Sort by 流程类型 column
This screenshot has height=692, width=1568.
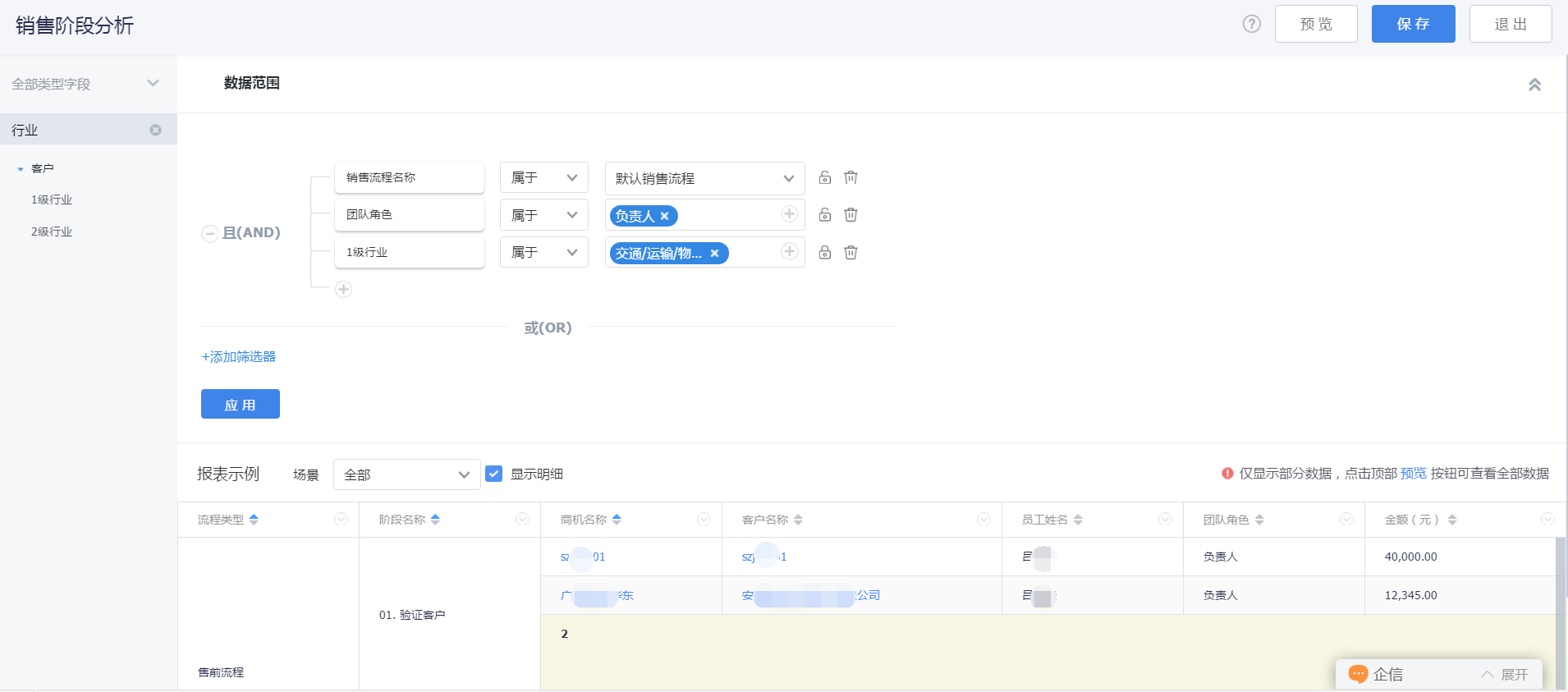pos(254,520)
